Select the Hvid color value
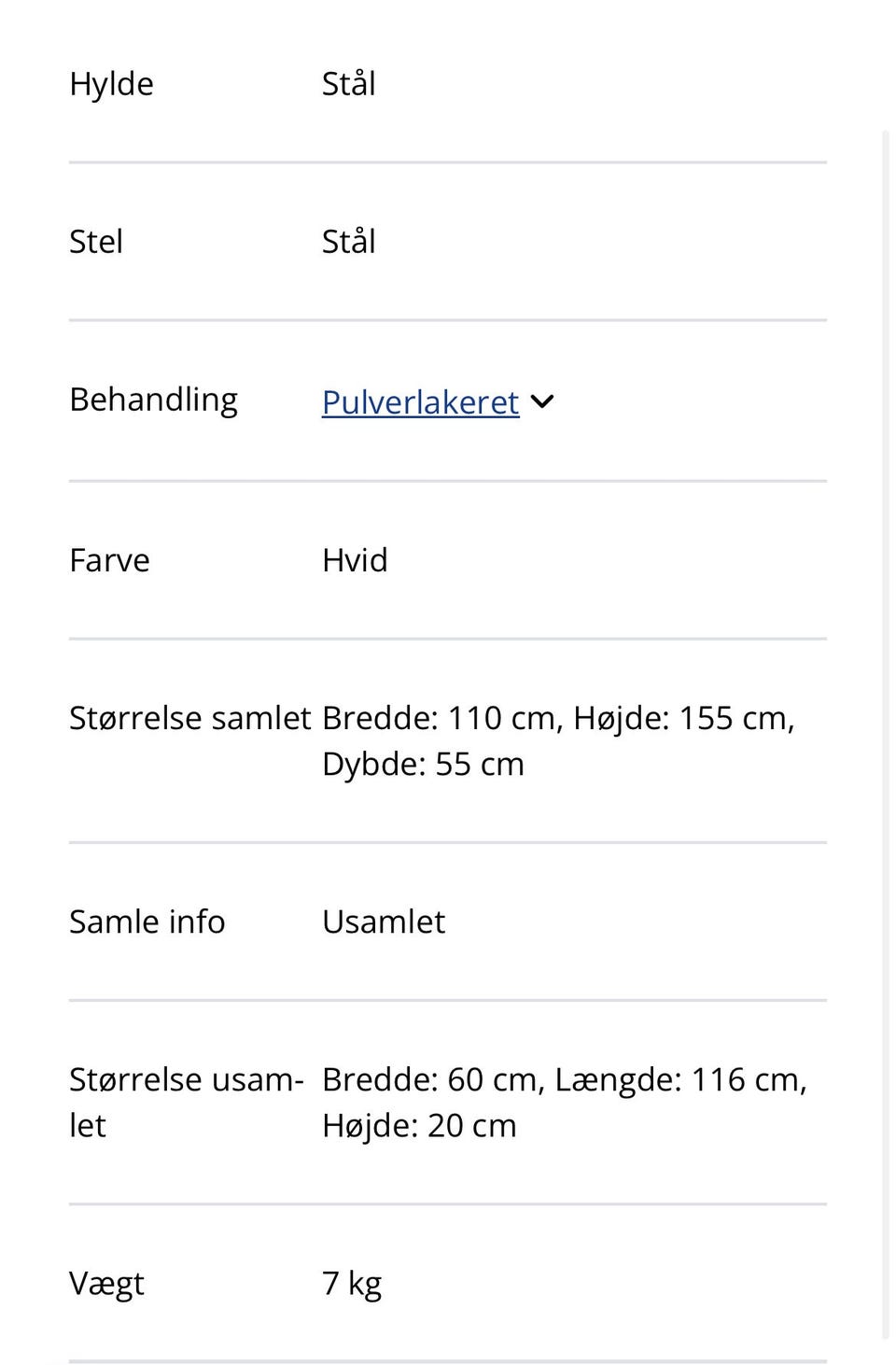The height and width of the screenshot is (1365, 896). 355,559
